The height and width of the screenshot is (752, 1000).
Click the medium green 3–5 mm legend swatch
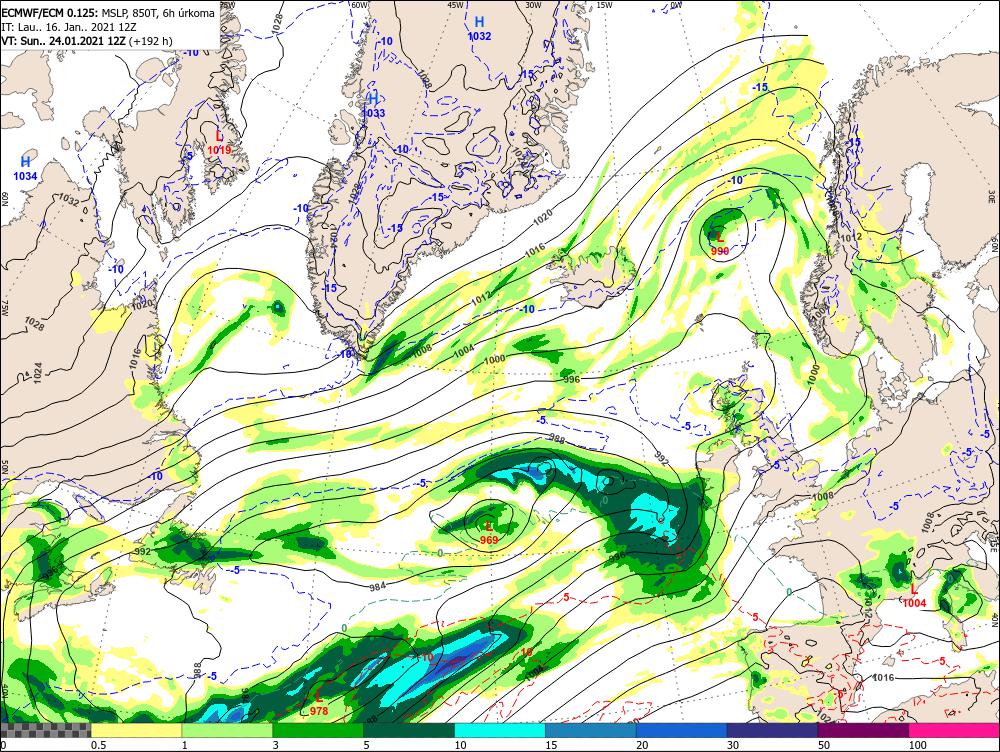[318, 730]
